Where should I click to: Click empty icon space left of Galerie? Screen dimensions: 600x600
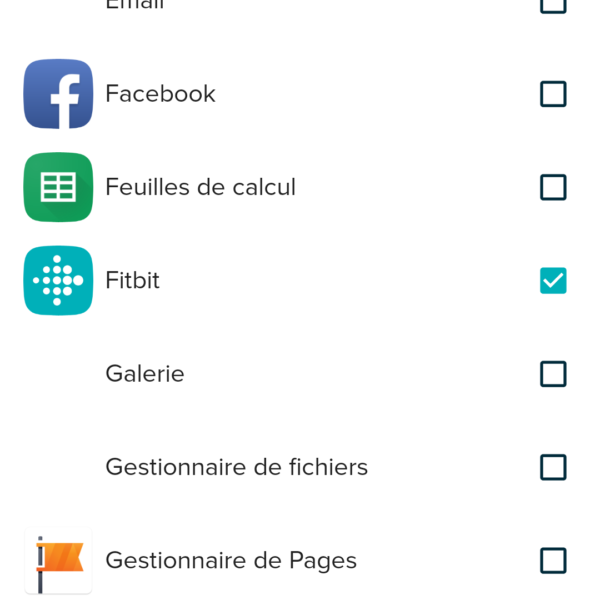point(58,374)
